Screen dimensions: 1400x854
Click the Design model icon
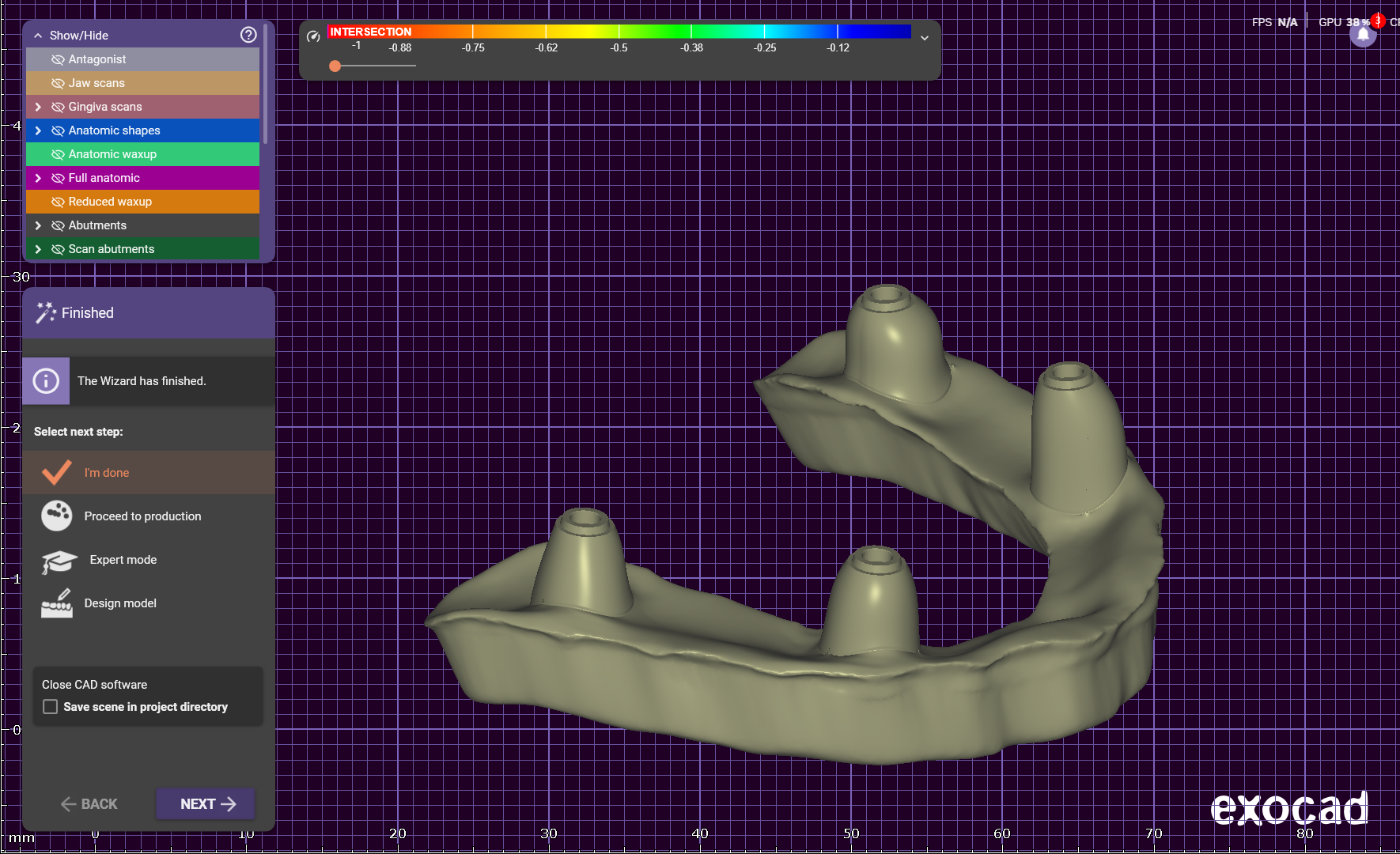[x=57, y=603]
